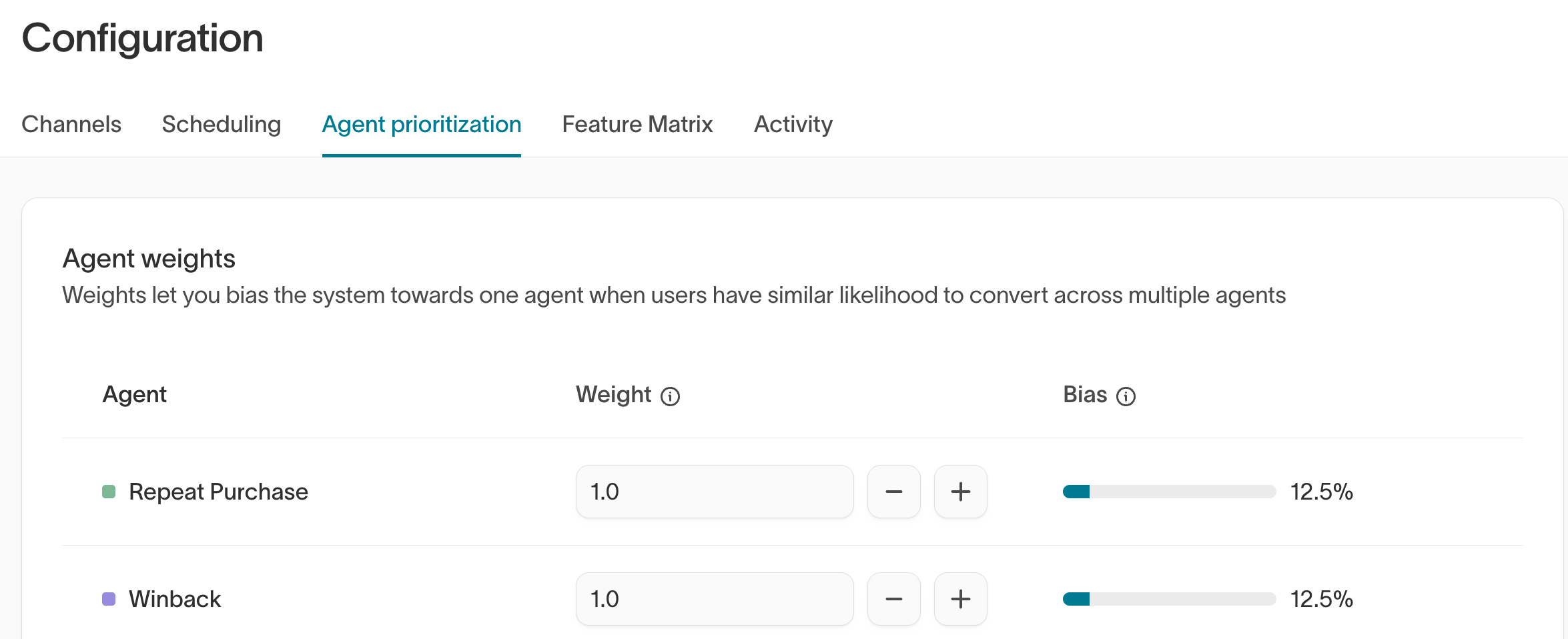The image size is (1568, 639).
Task: Click the Repeat Purchase 12.5% bias value
Action: point(1321,492)
